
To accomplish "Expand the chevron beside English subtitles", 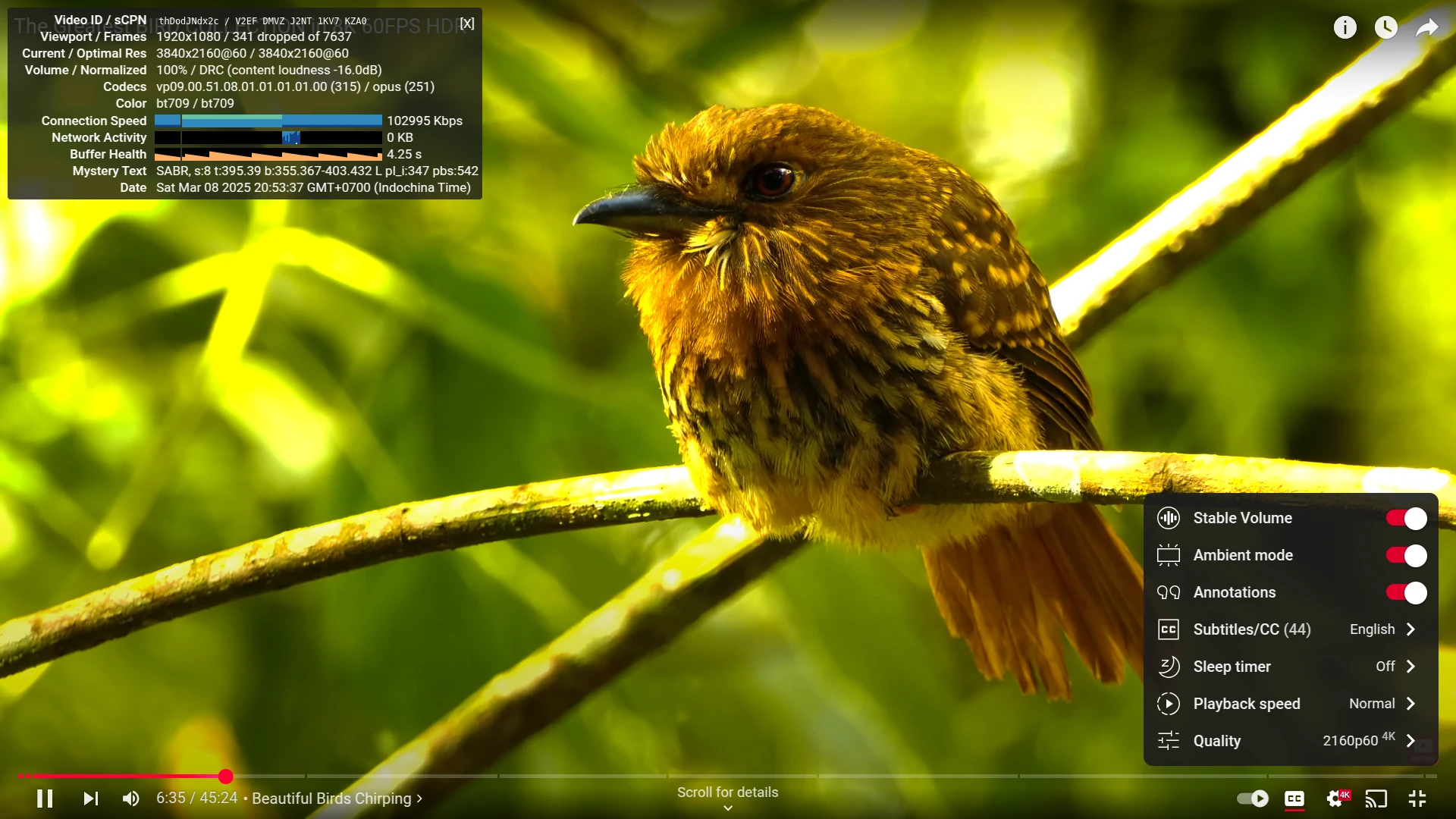I will click(x=1410, y=629).
